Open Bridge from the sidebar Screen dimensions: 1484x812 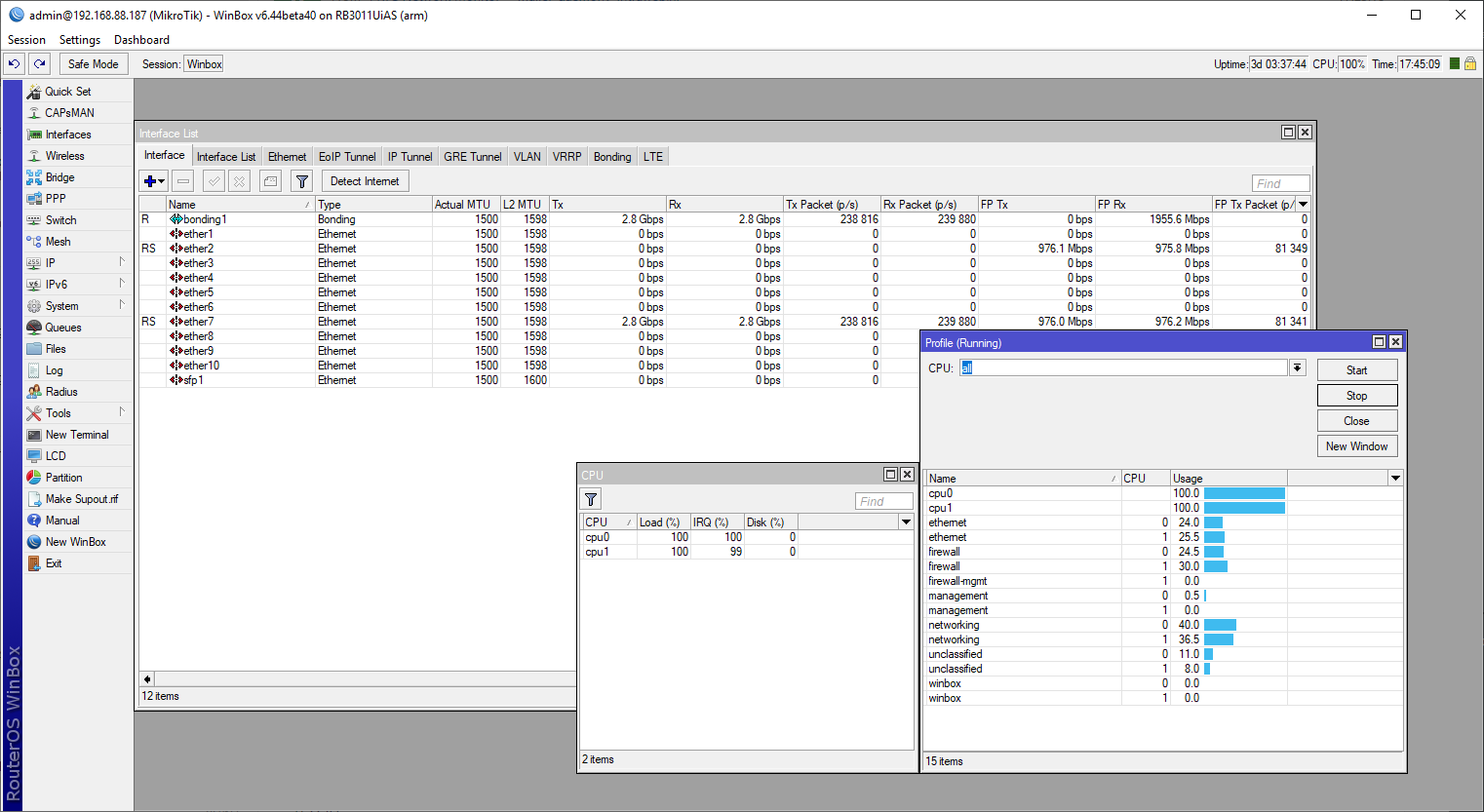[x=59, y=177]
